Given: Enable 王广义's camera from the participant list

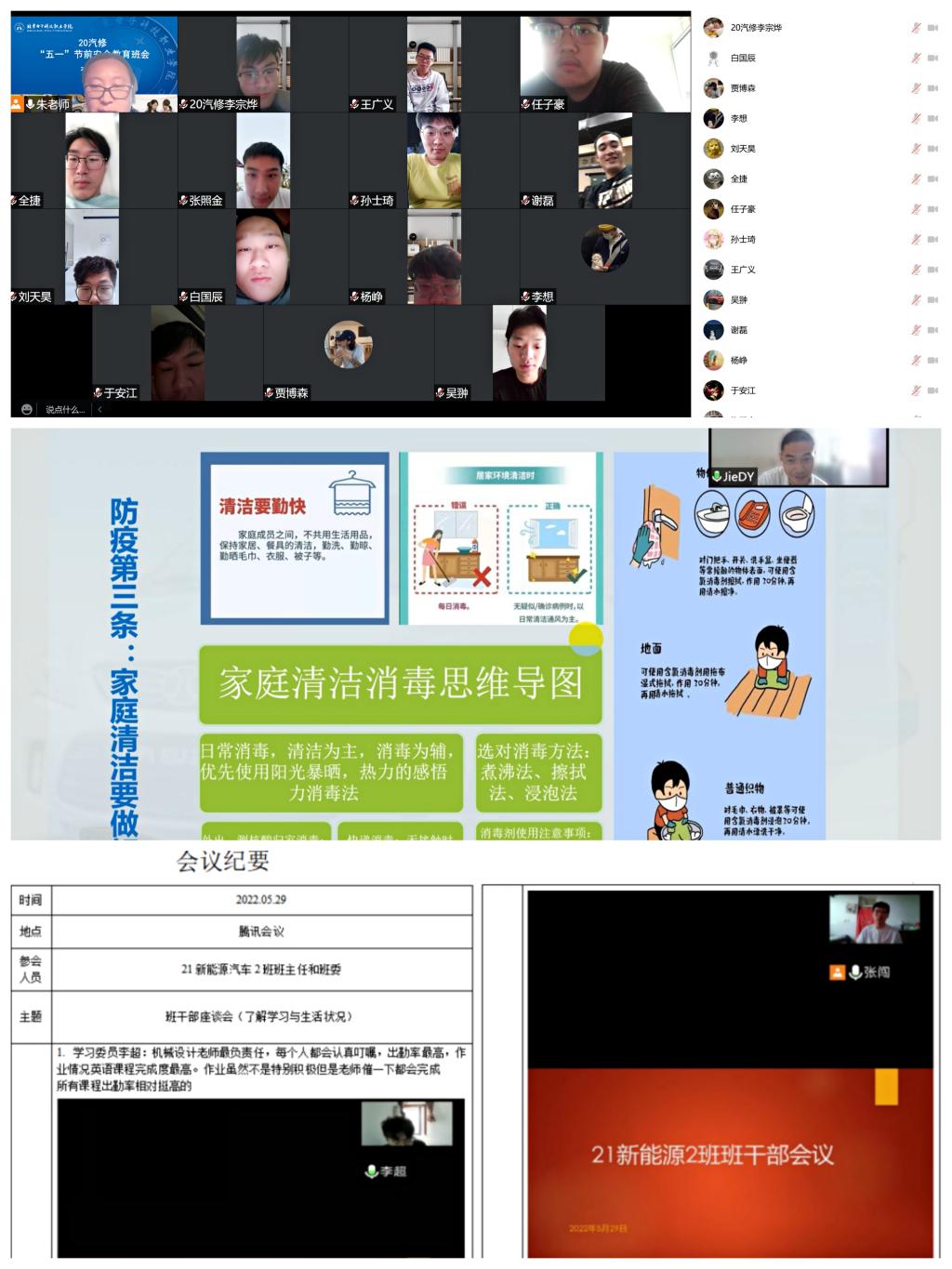Looking at the screenshot, I should click(x=934, y=270).
